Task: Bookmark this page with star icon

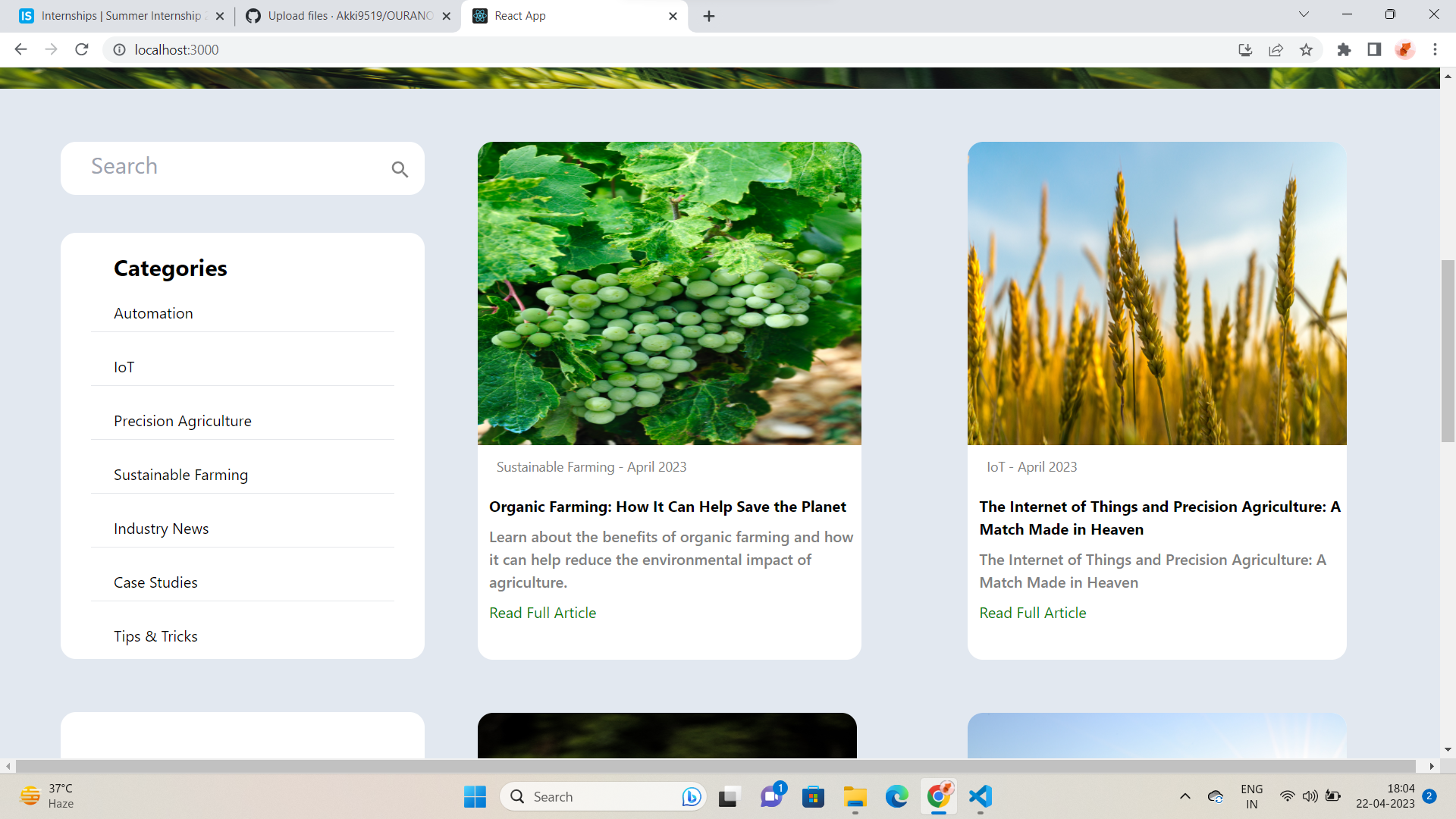Action: [1306, 50]
